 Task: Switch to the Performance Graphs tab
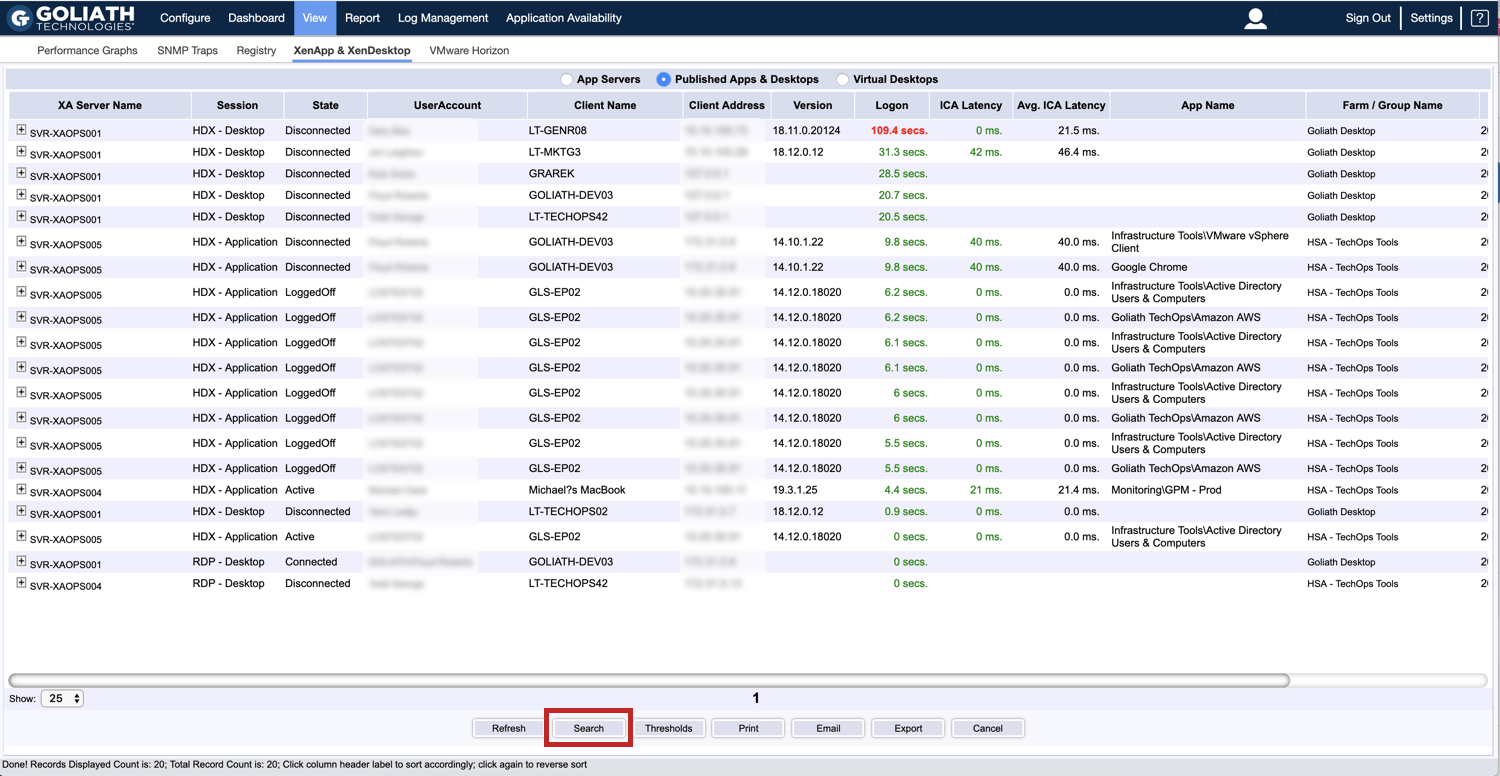click(87, 50)
